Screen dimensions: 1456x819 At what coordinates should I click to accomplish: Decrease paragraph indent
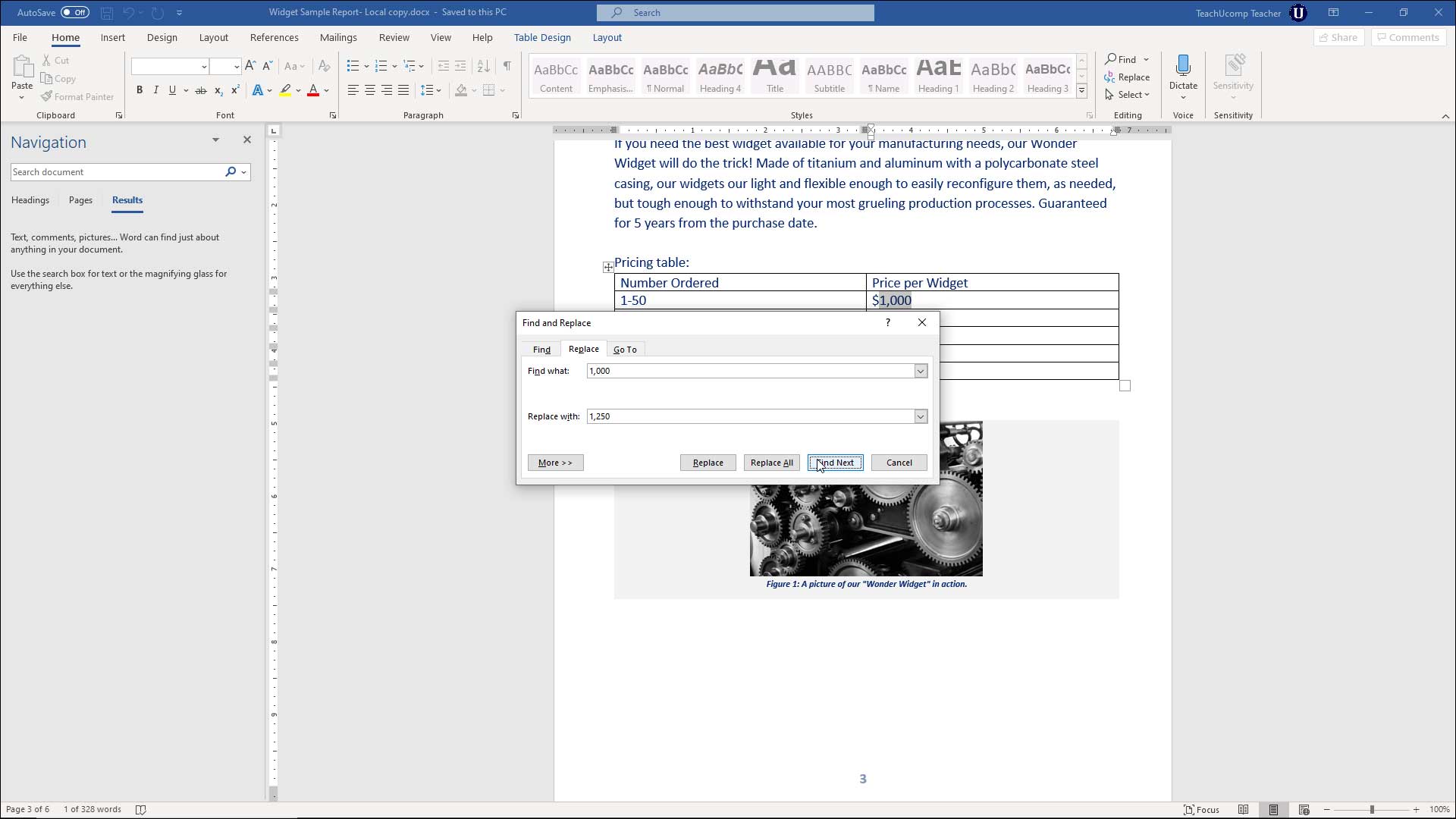click(x=444, y=66)
